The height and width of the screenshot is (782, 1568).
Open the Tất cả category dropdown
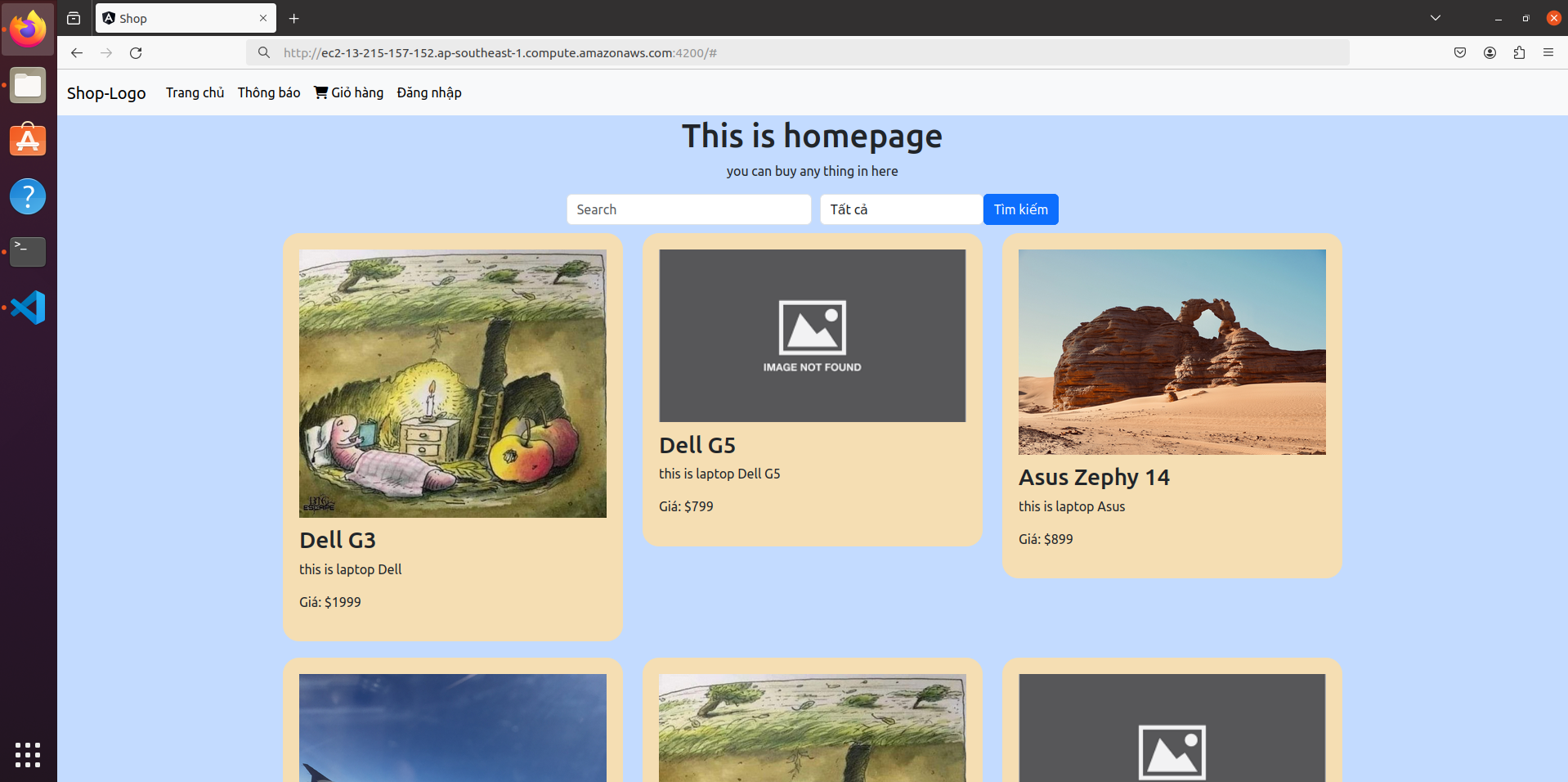point(901,209)
